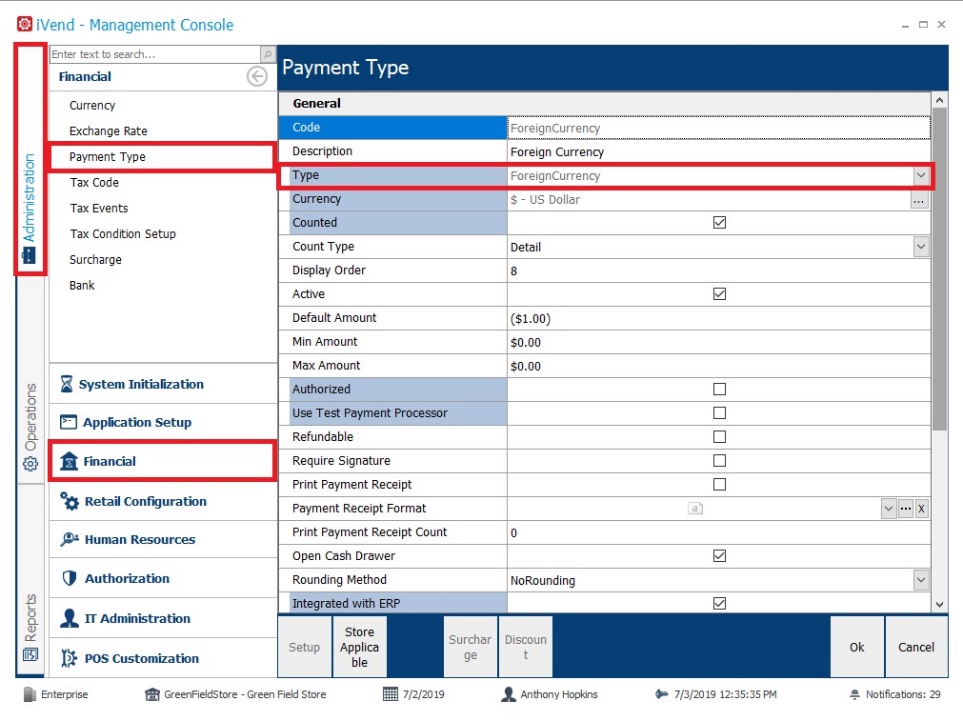Select Exchange Rate in the Financial menu
This screenshot has height=721, width=963.
coord(108,131)
